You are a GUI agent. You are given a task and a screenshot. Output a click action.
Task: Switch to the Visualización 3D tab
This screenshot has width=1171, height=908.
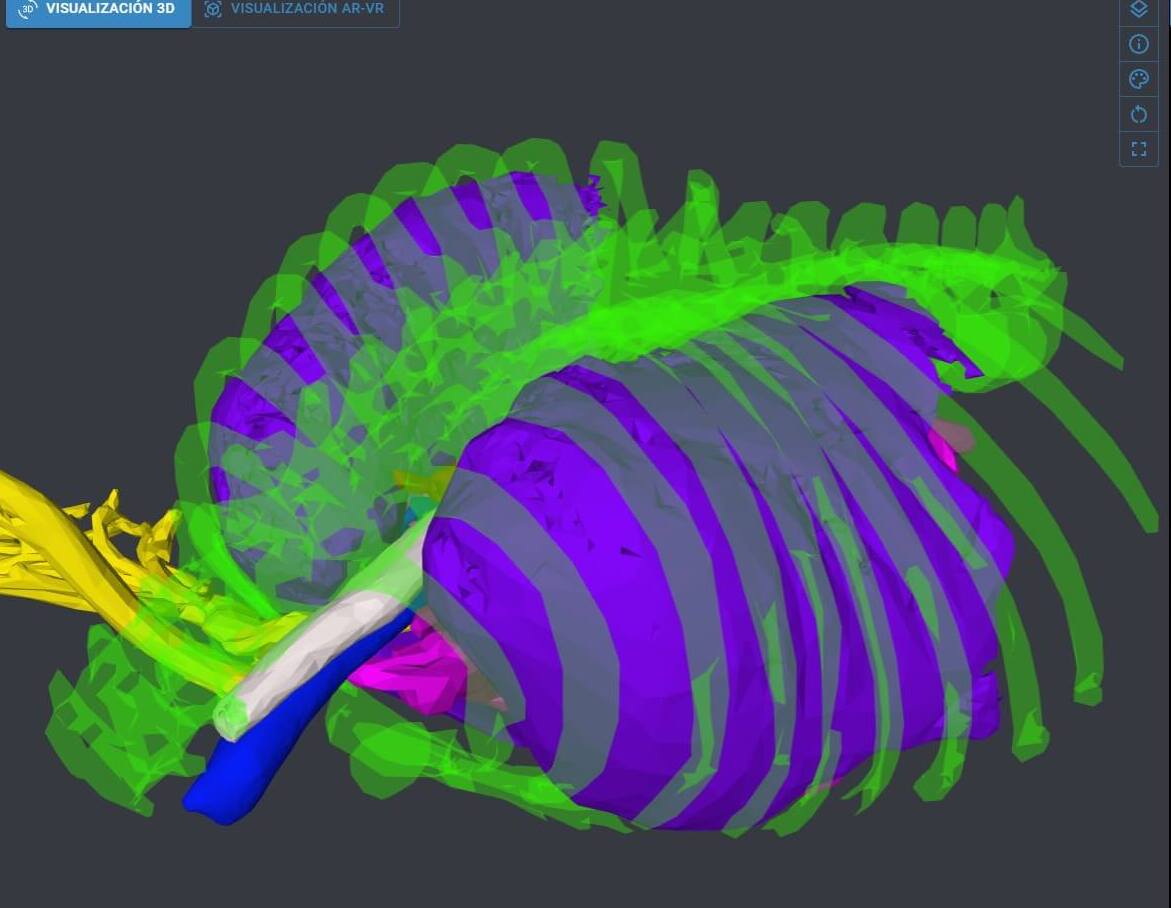coord(98,10)
